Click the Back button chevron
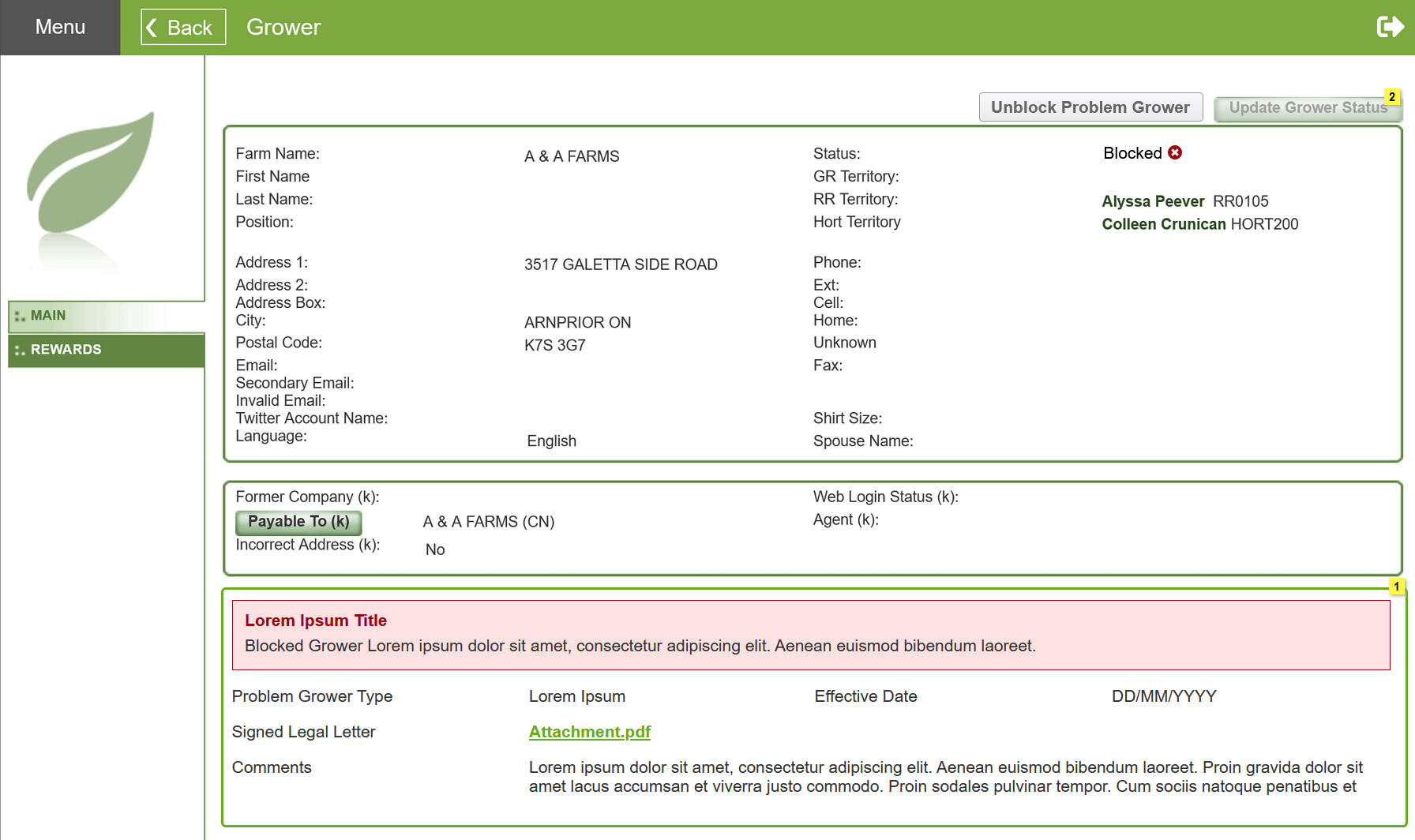Viewport: 1415px width, 840px height. tap(152, 28)
